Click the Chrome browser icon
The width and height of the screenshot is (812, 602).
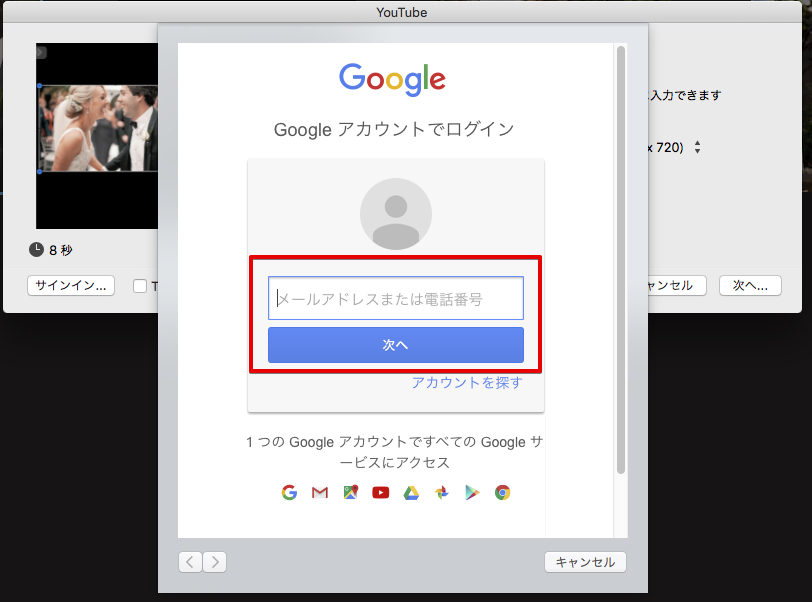click(x=502, y=492)
